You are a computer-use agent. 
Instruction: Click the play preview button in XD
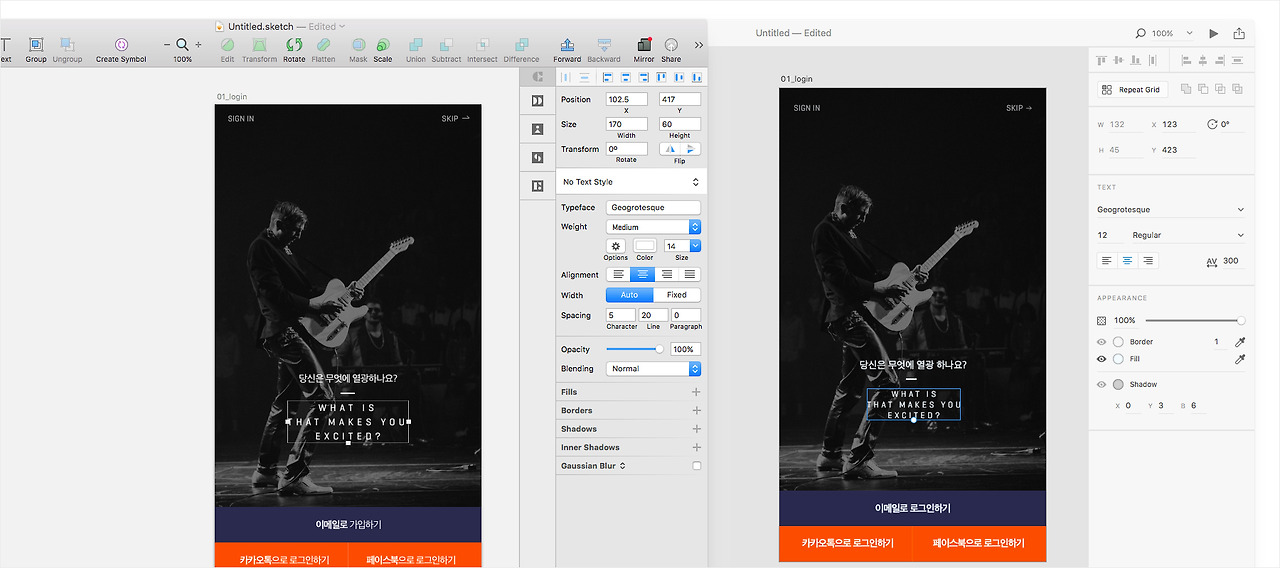tap(1213, 33)
